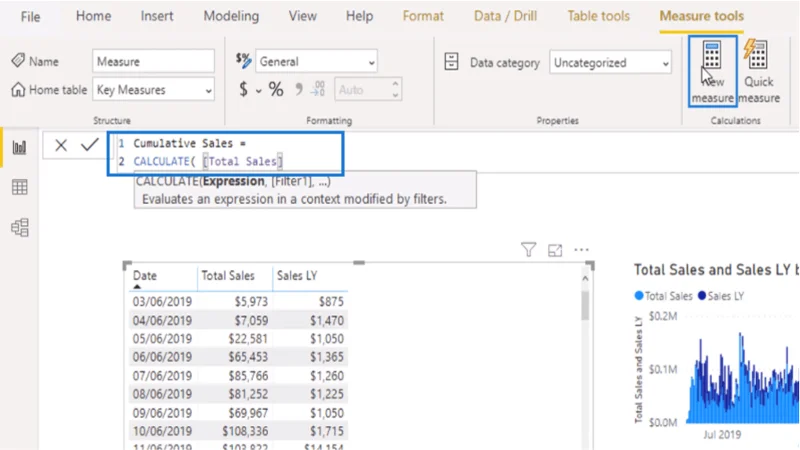800x450 pixels.
Task: Click the thousands separator comma icon
Action: point(299,90)
